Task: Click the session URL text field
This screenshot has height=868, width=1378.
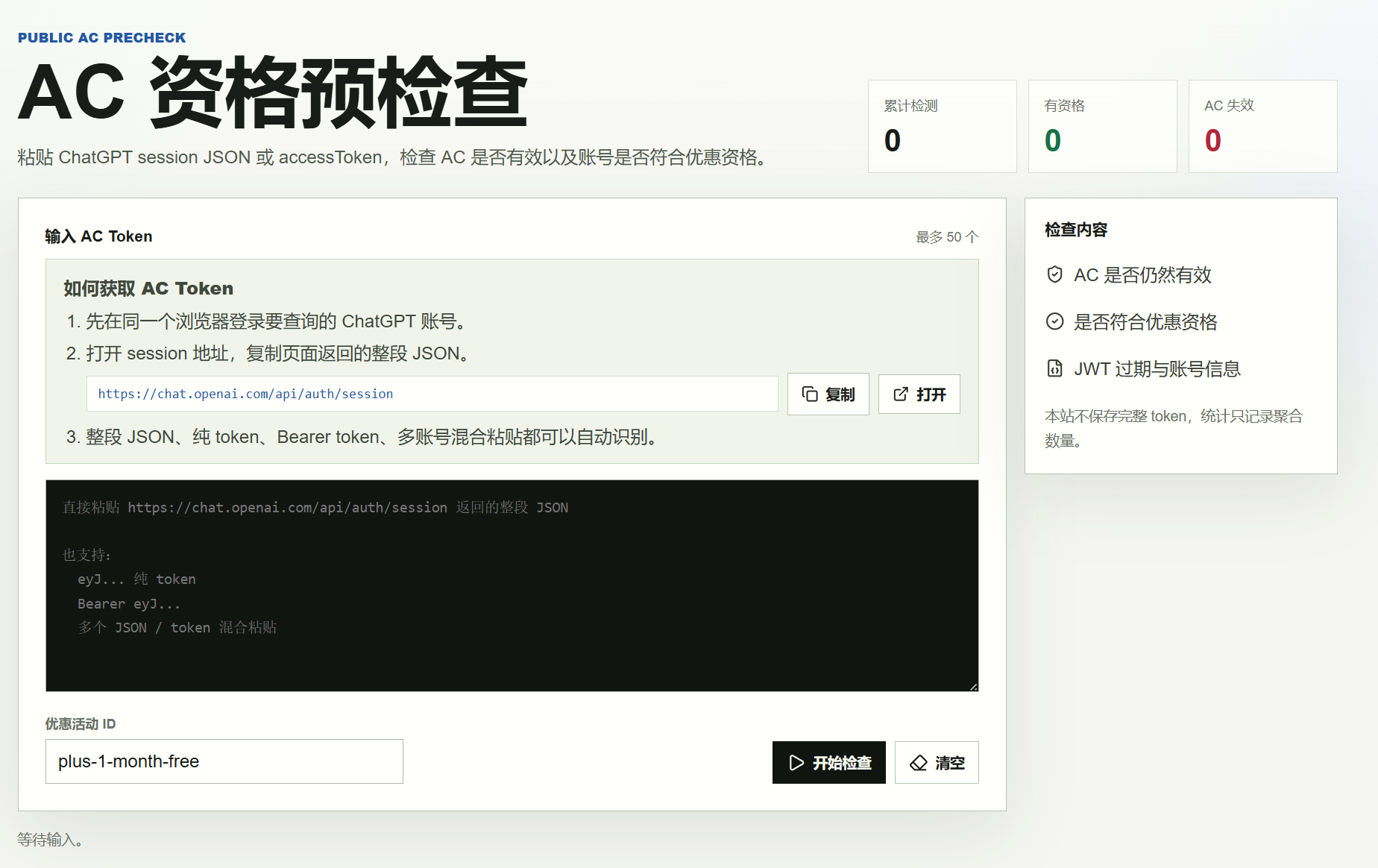Action: (432, 394)
